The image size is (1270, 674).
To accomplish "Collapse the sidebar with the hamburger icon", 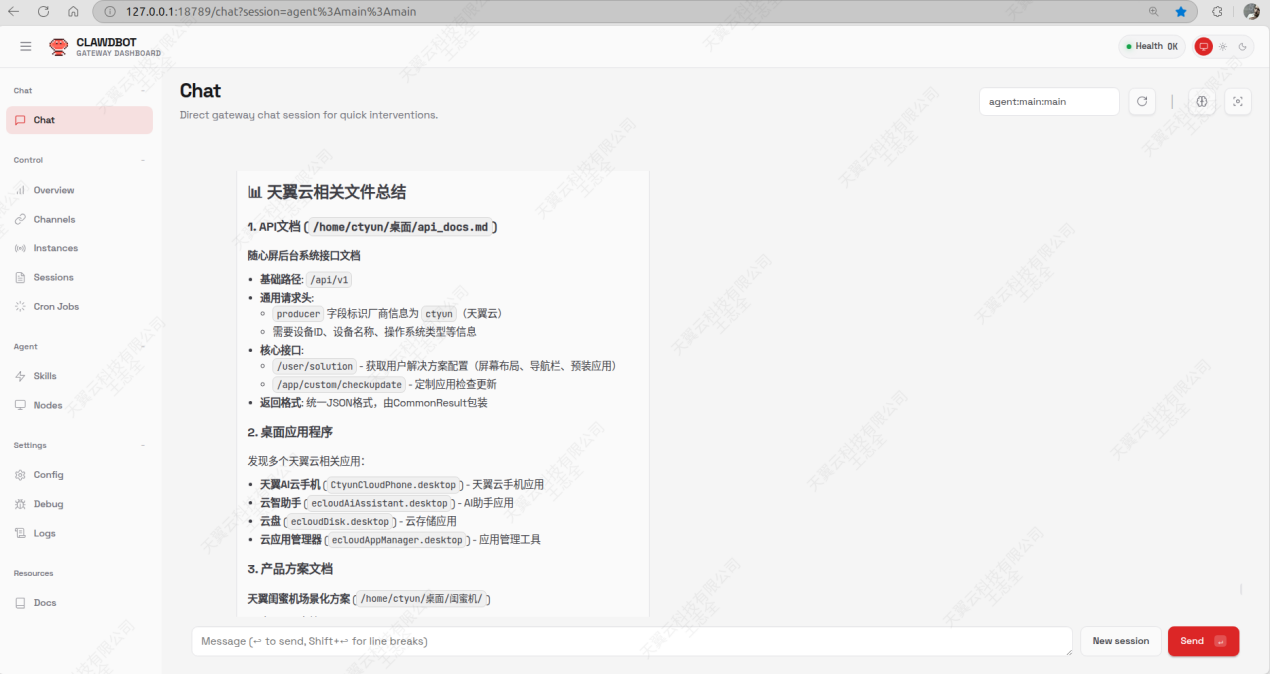I will click(x=25, y=46).
